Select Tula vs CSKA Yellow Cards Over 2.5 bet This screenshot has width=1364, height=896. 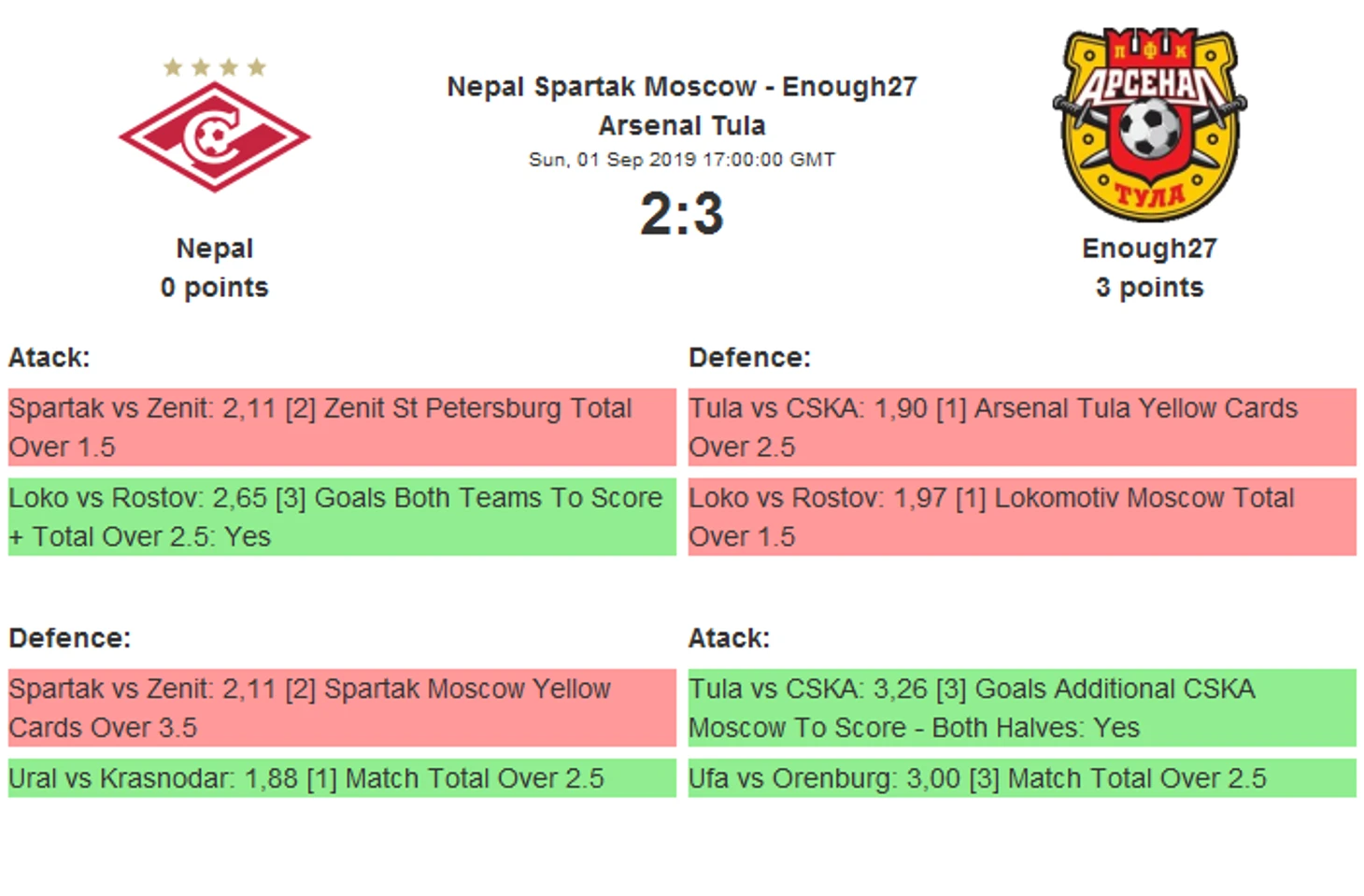[1022, 427]
